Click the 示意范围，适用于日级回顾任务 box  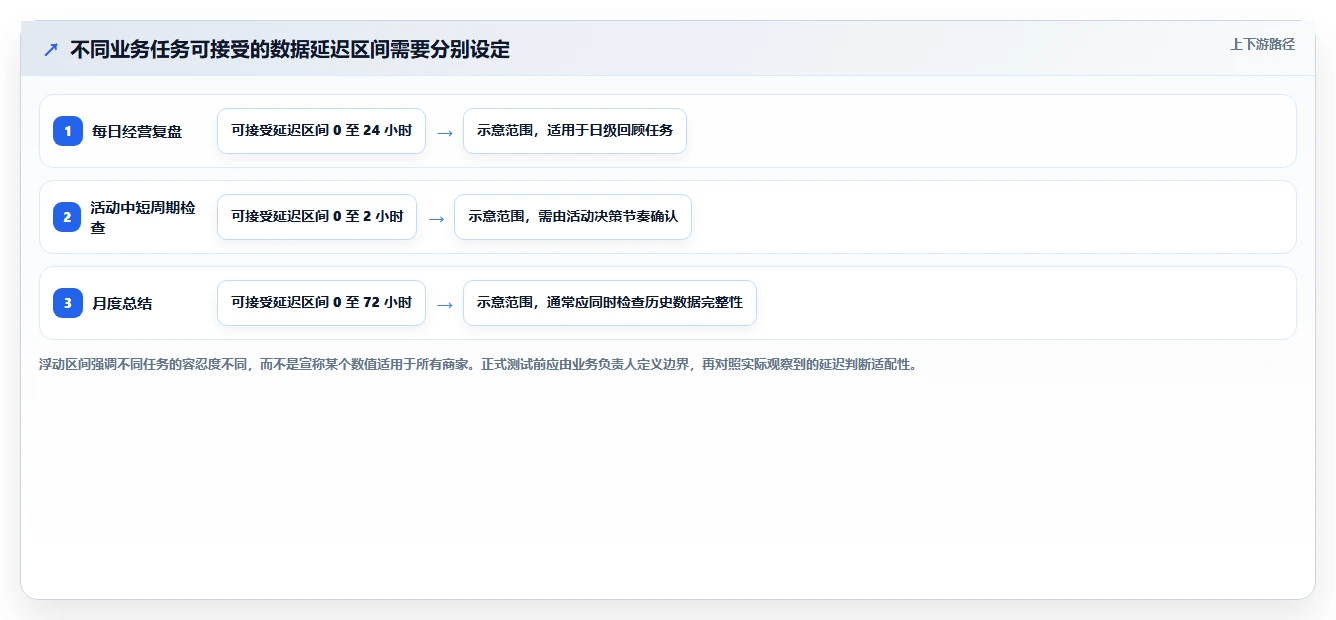[575, 131]
